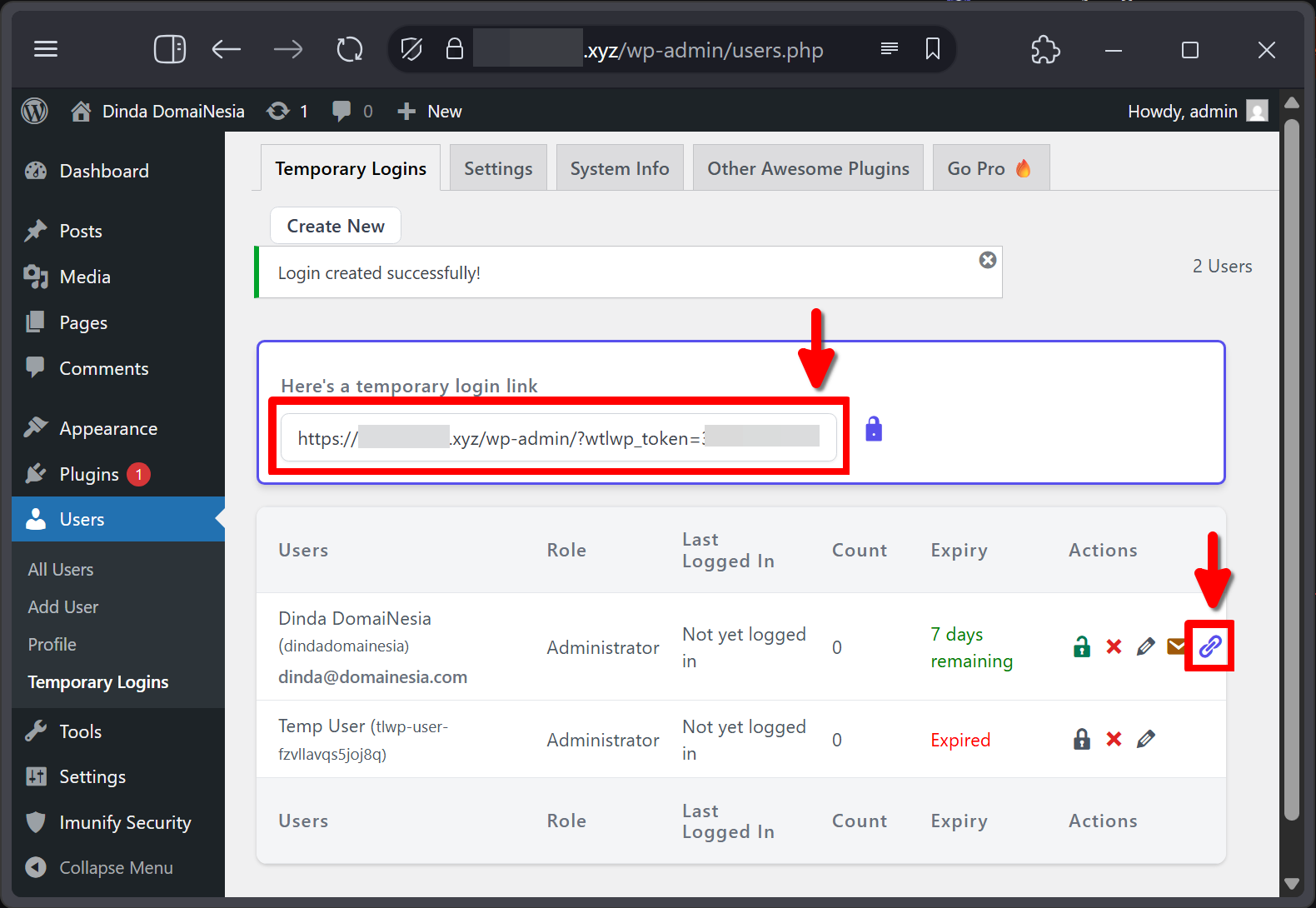
Task: Switch to the Settings tab
Action: (x=498, y=168)
